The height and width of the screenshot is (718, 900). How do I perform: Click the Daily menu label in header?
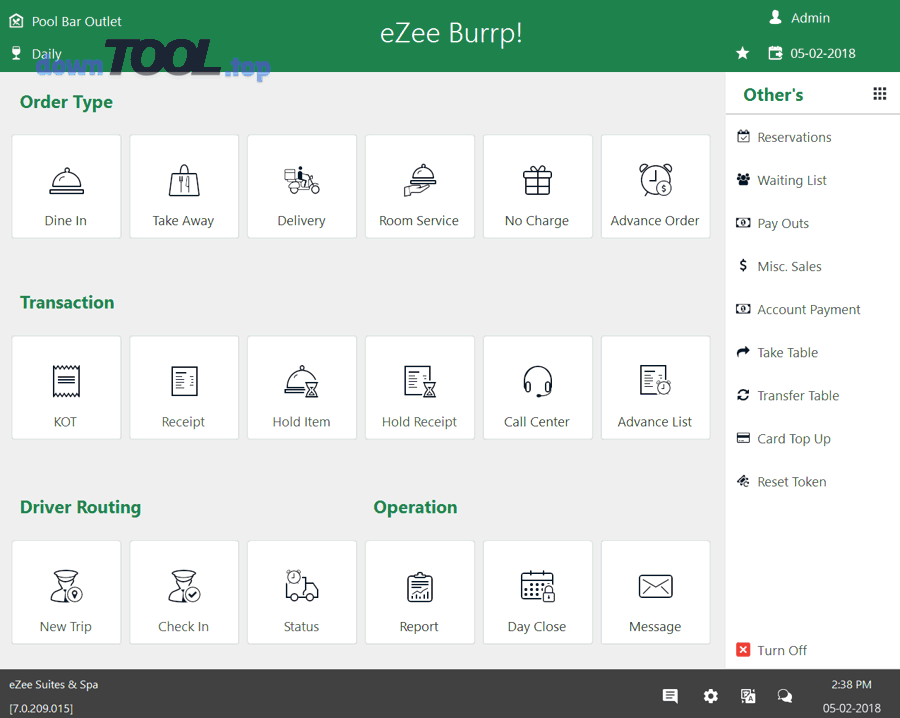pos(46,54)
